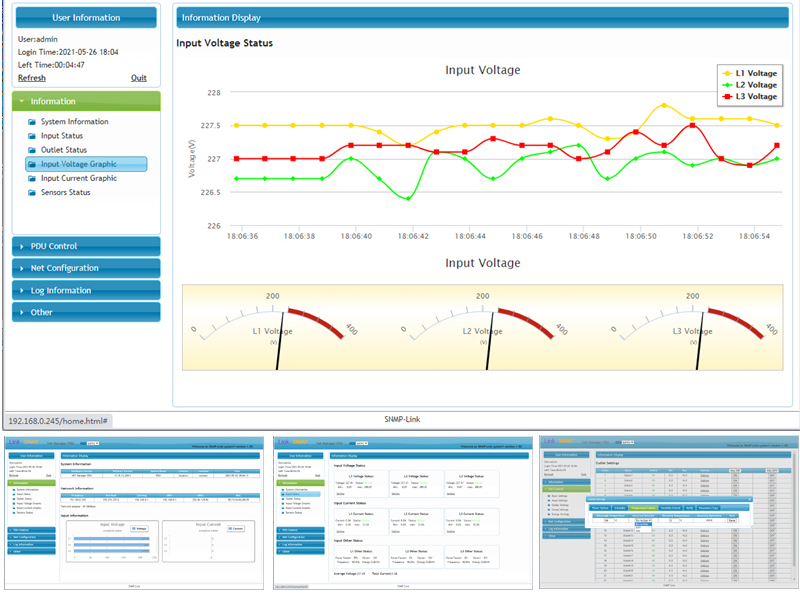This screenshot has width=800, height=600.
Task: Click folder icon beside Input Current Graphic
Action: [32, 178]
